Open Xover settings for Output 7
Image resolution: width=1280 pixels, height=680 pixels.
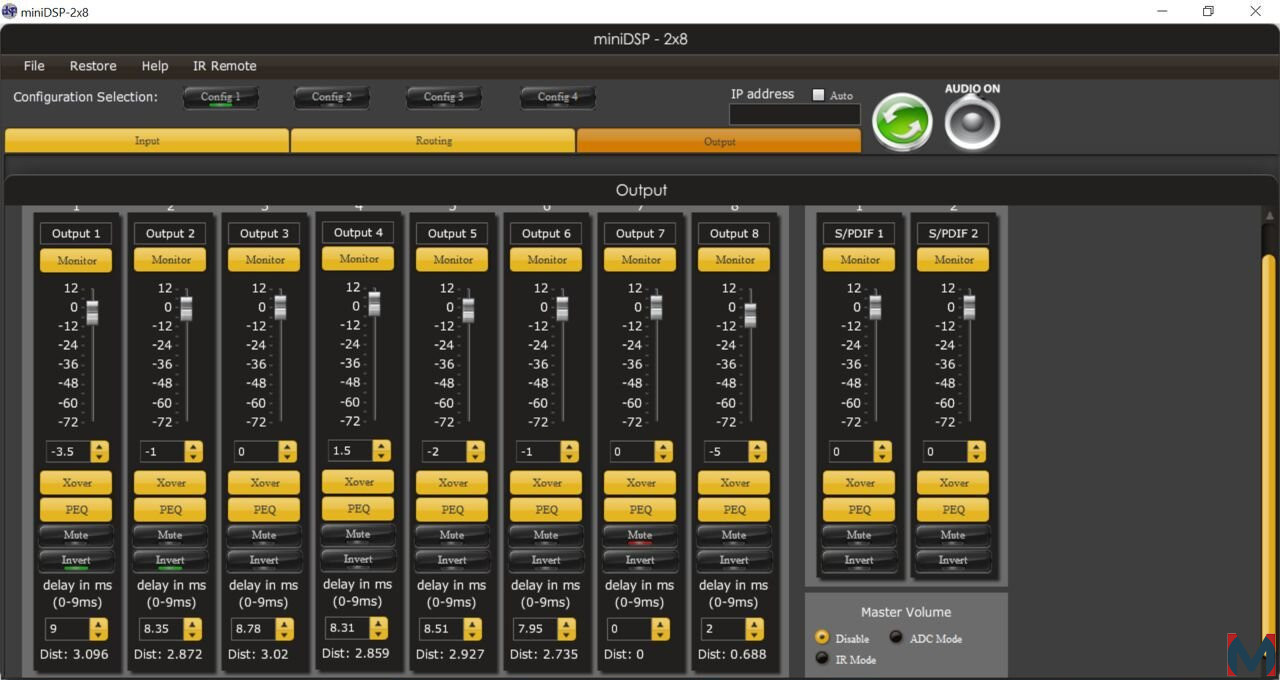(641, 483)
